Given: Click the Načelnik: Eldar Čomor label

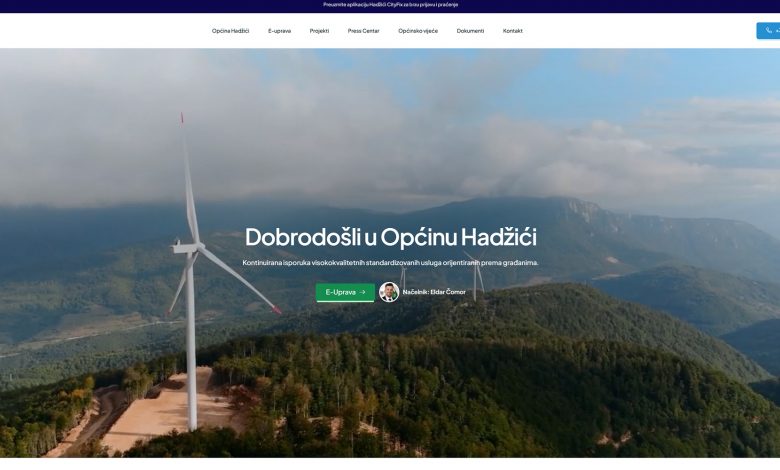Looking at the screenshot, I should [434, 292].
